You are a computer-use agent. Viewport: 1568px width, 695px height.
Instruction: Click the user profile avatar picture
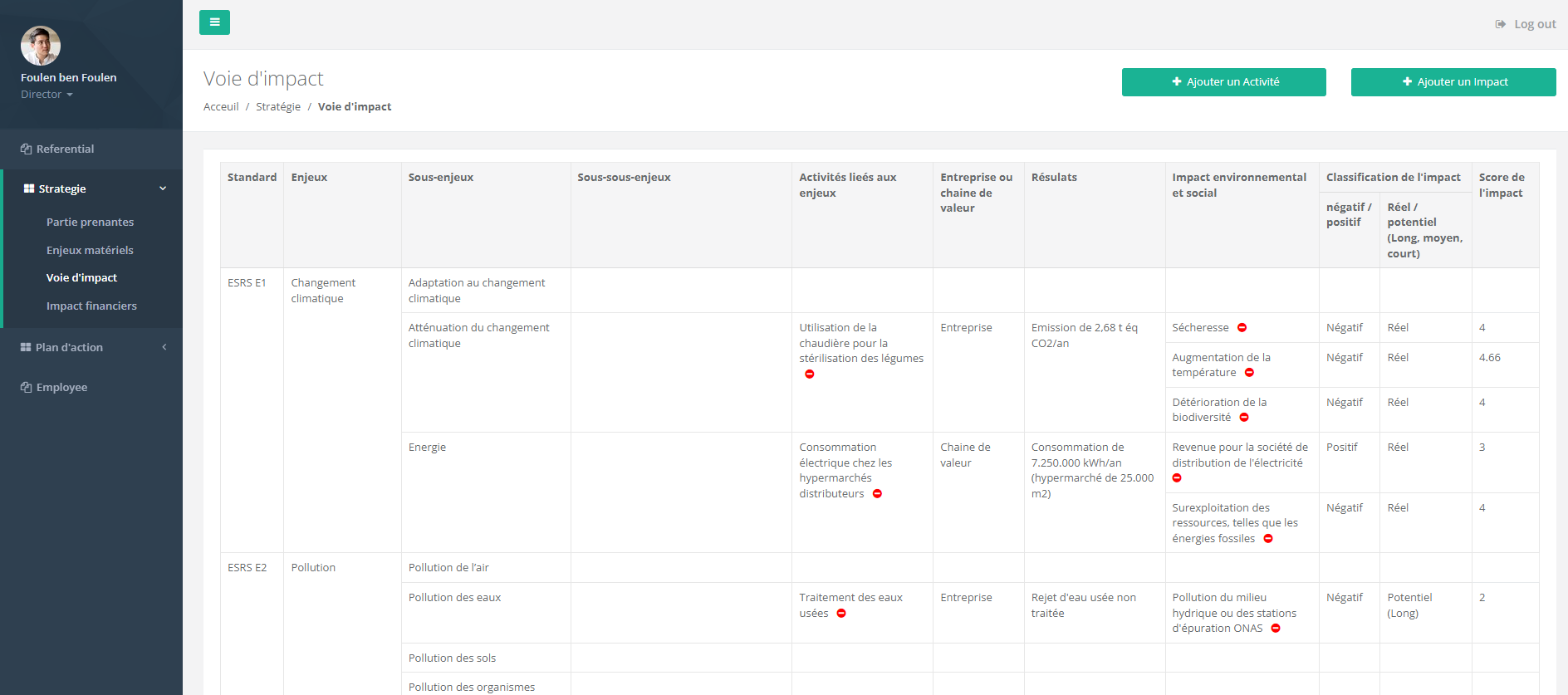coord(41,46)
